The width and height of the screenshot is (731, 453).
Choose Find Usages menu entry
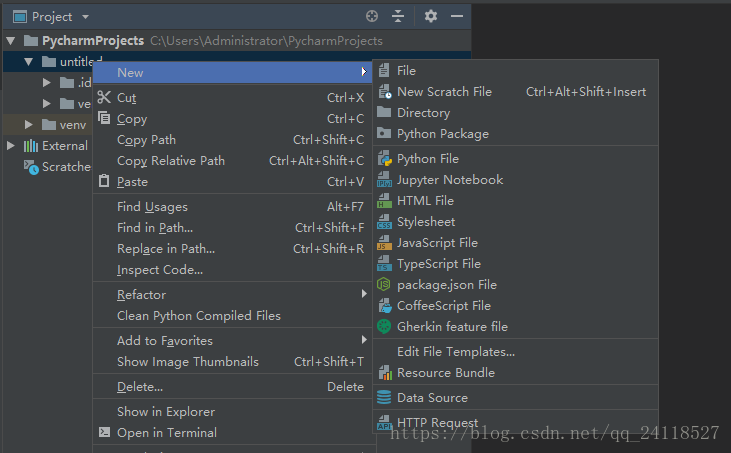click(x=232, y=206)
